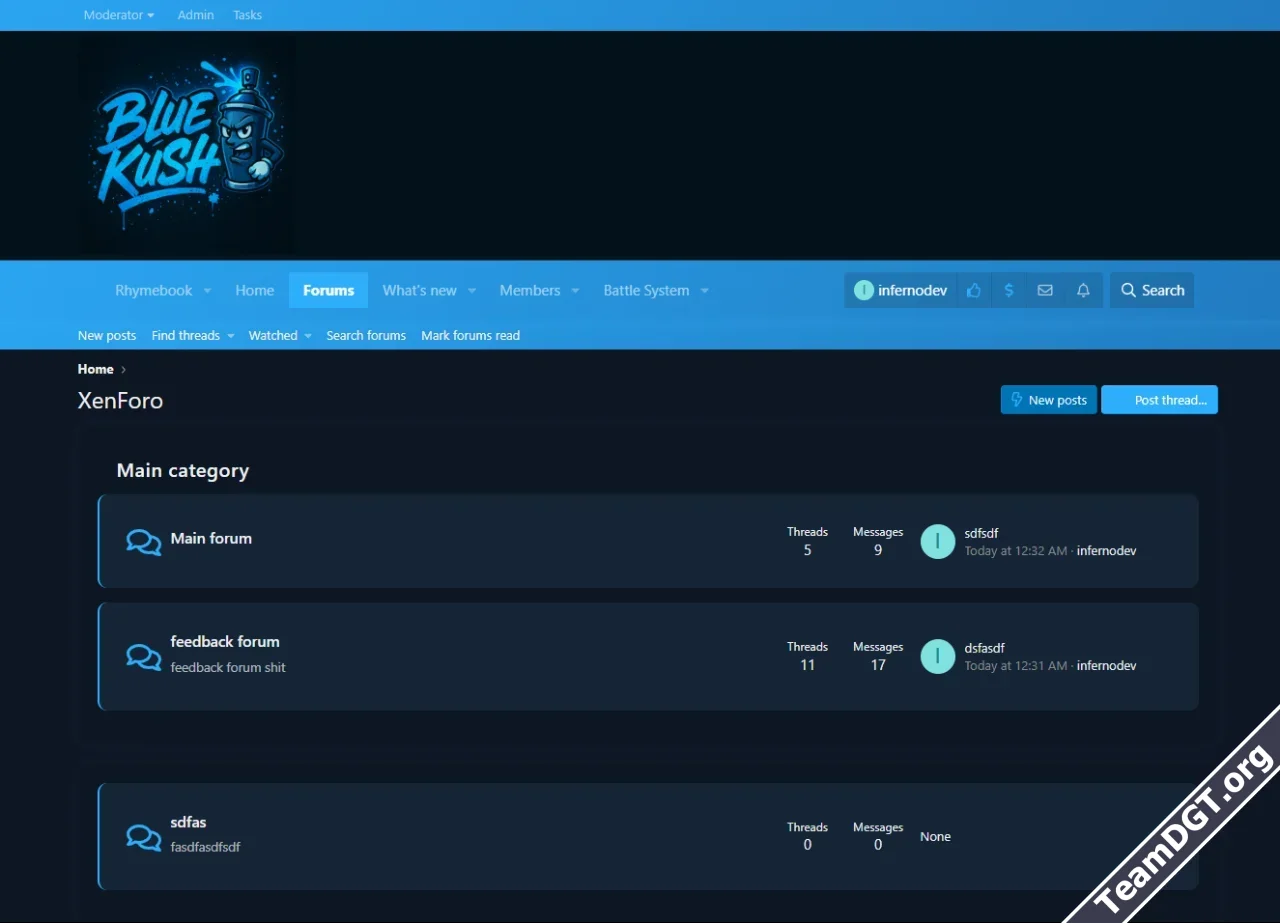1280x923 pixels.
Task: Expand the Moderator dropdown menu
Action: coord(119,15)
